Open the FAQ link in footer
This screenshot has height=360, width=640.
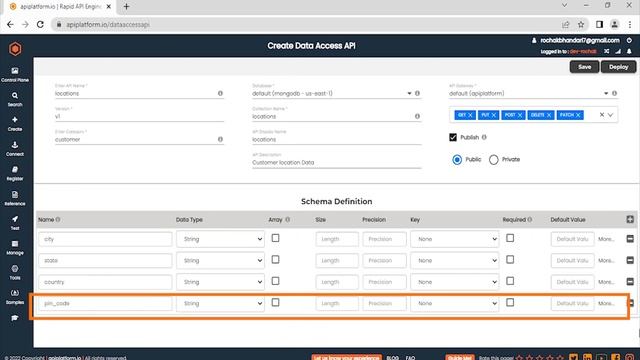[410, 358]
